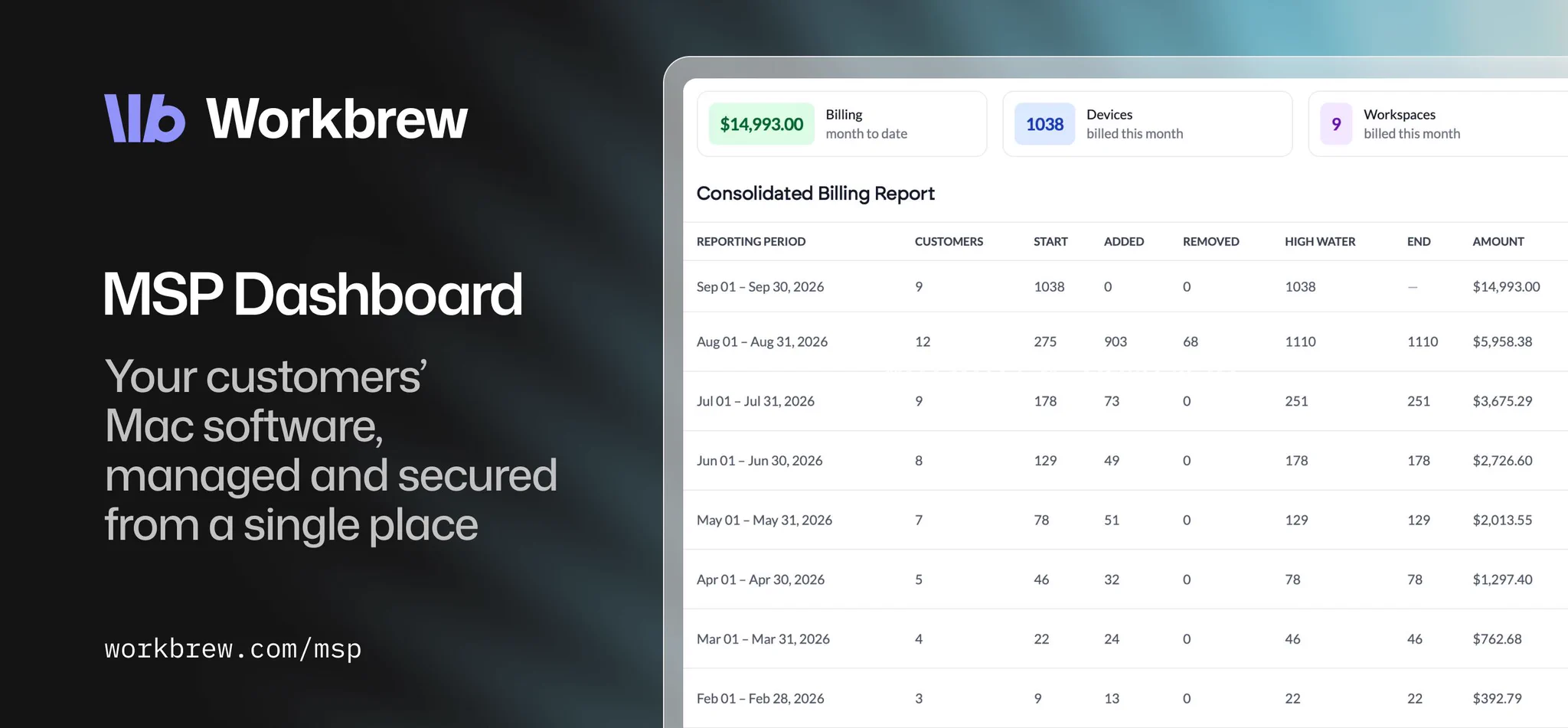
Task: Select the May 01 – May 31, 2026 period
Action: [x=764, y=520]
